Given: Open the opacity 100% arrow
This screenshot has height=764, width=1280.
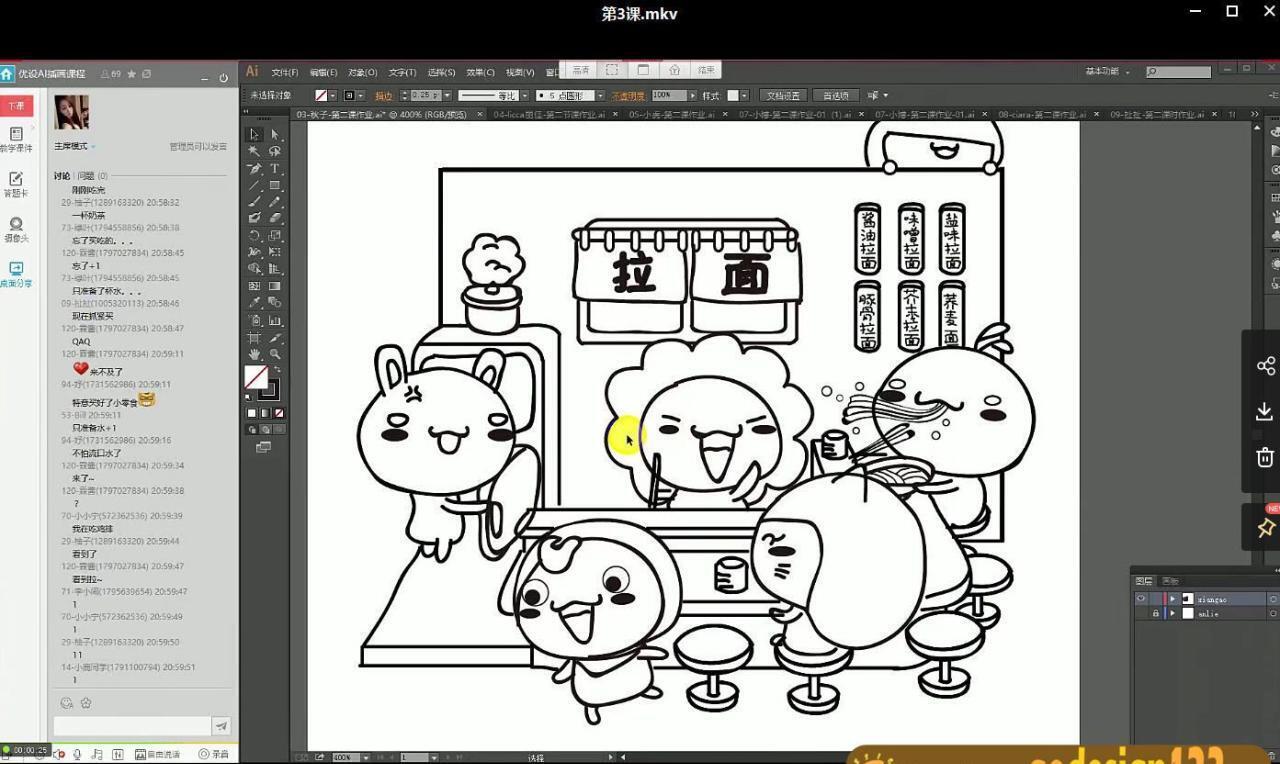Looking at the screenshot, I should (x=693, y=96).
